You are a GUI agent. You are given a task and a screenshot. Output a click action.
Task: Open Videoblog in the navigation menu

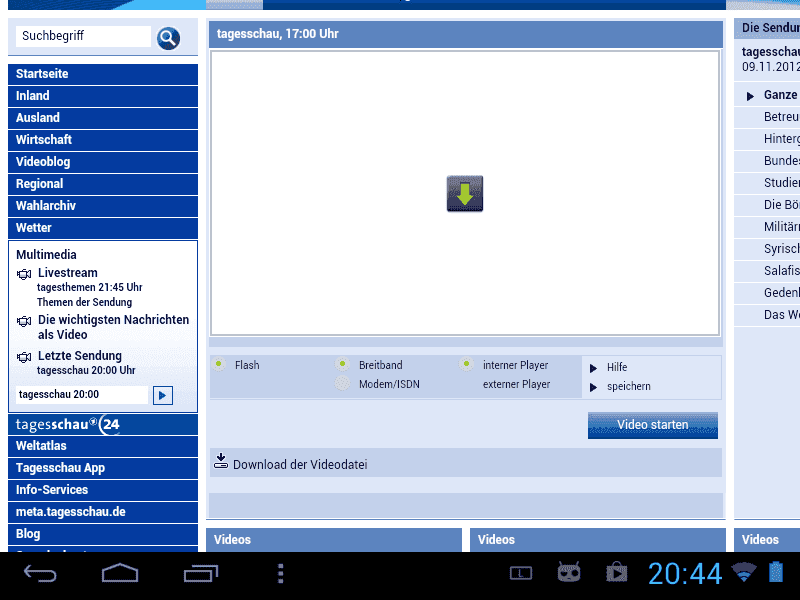click(103, 162)
